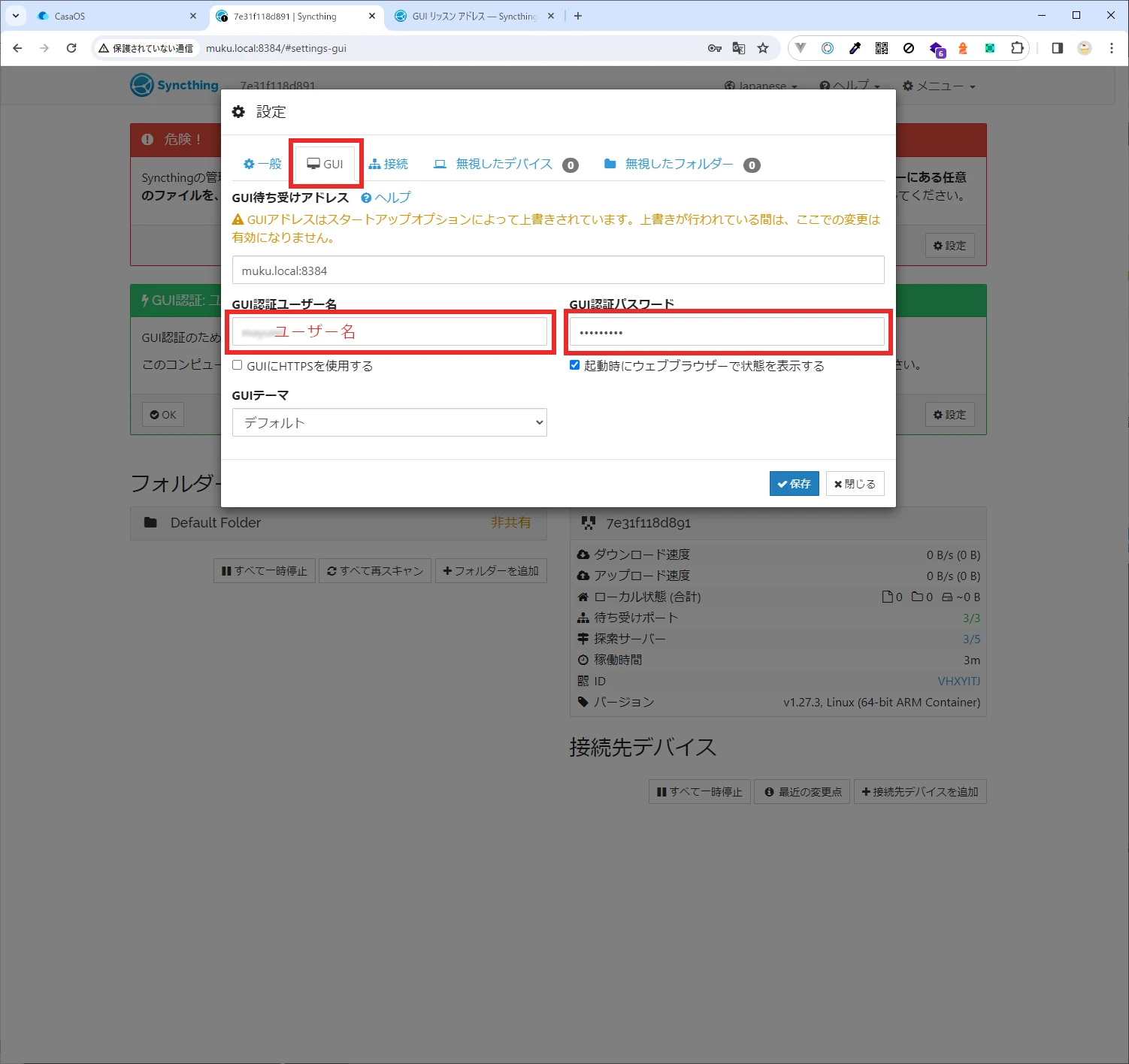This screenshot has height=1064, width=1129.
Task: Click 設定 button in red danger panel
Action: (x=949, y=246)
